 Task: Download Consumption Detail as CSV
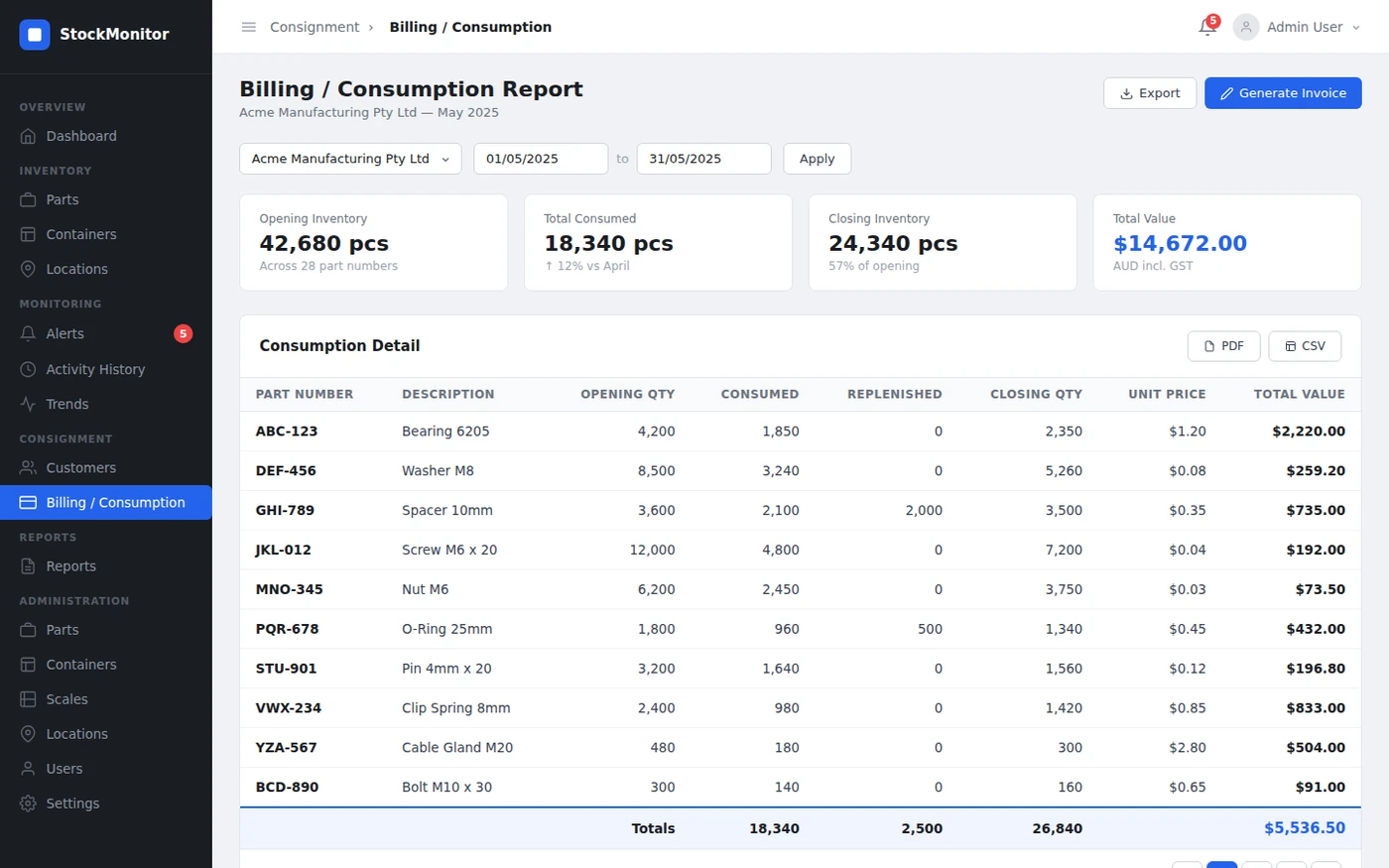click(x=1305, y=346)
